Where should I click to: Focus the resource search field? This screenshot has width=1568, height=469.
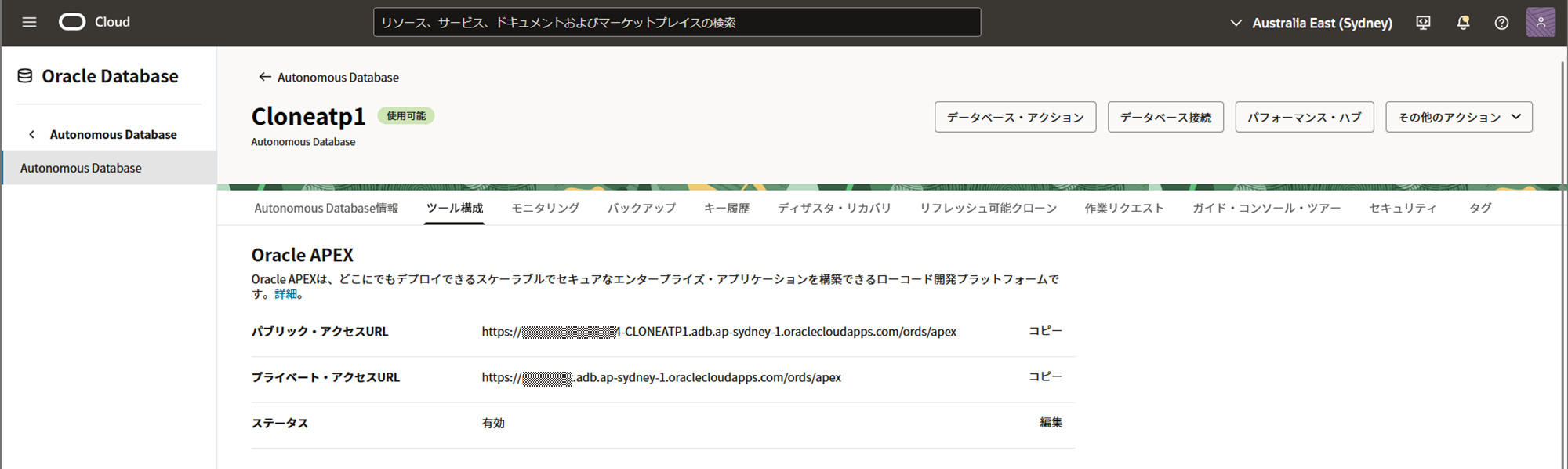click(x=677, y=22)
